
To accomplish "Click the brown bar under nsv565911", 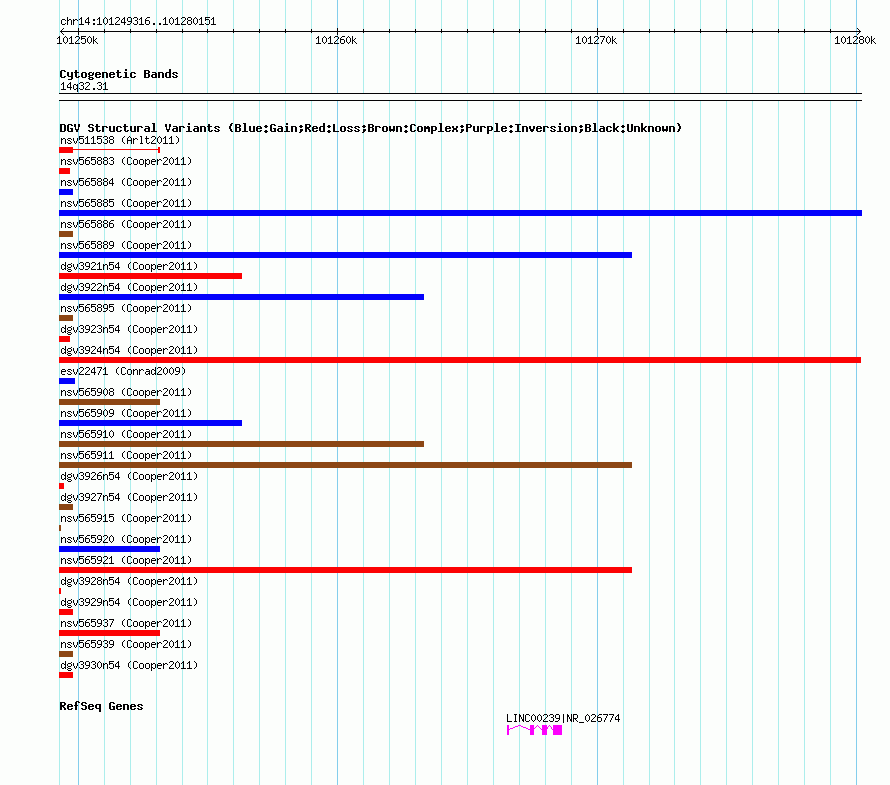I will 345,465.
